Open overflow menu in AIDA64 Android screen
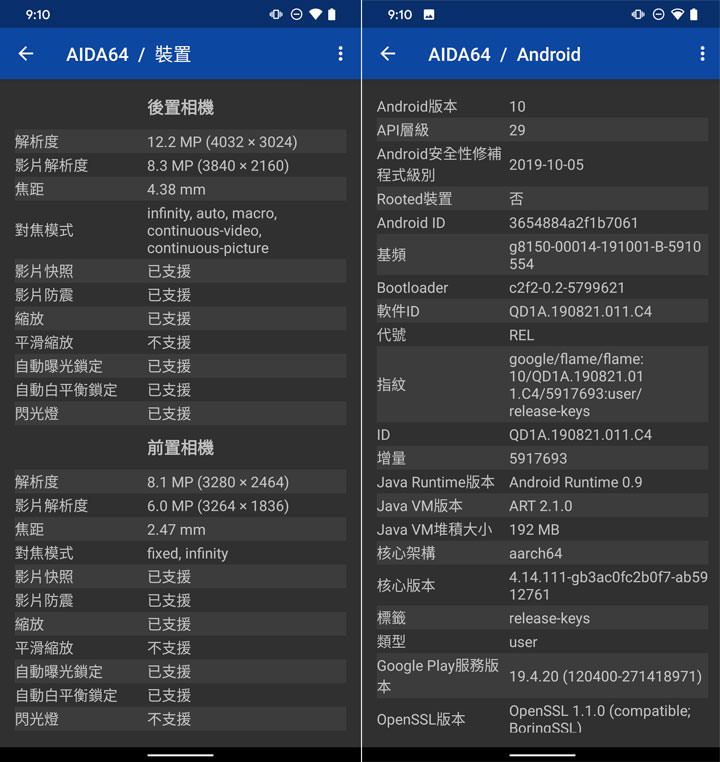The image size is (720, 762). click(703, 53)
